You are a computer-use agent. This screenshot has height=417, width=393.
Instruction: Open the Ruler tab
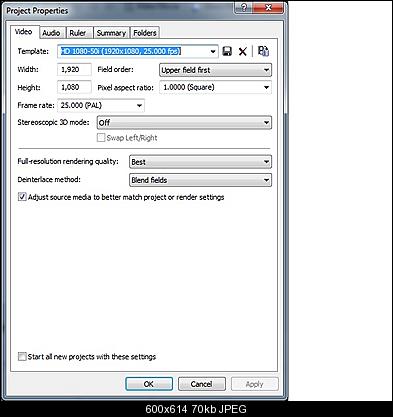click(79, 33)
